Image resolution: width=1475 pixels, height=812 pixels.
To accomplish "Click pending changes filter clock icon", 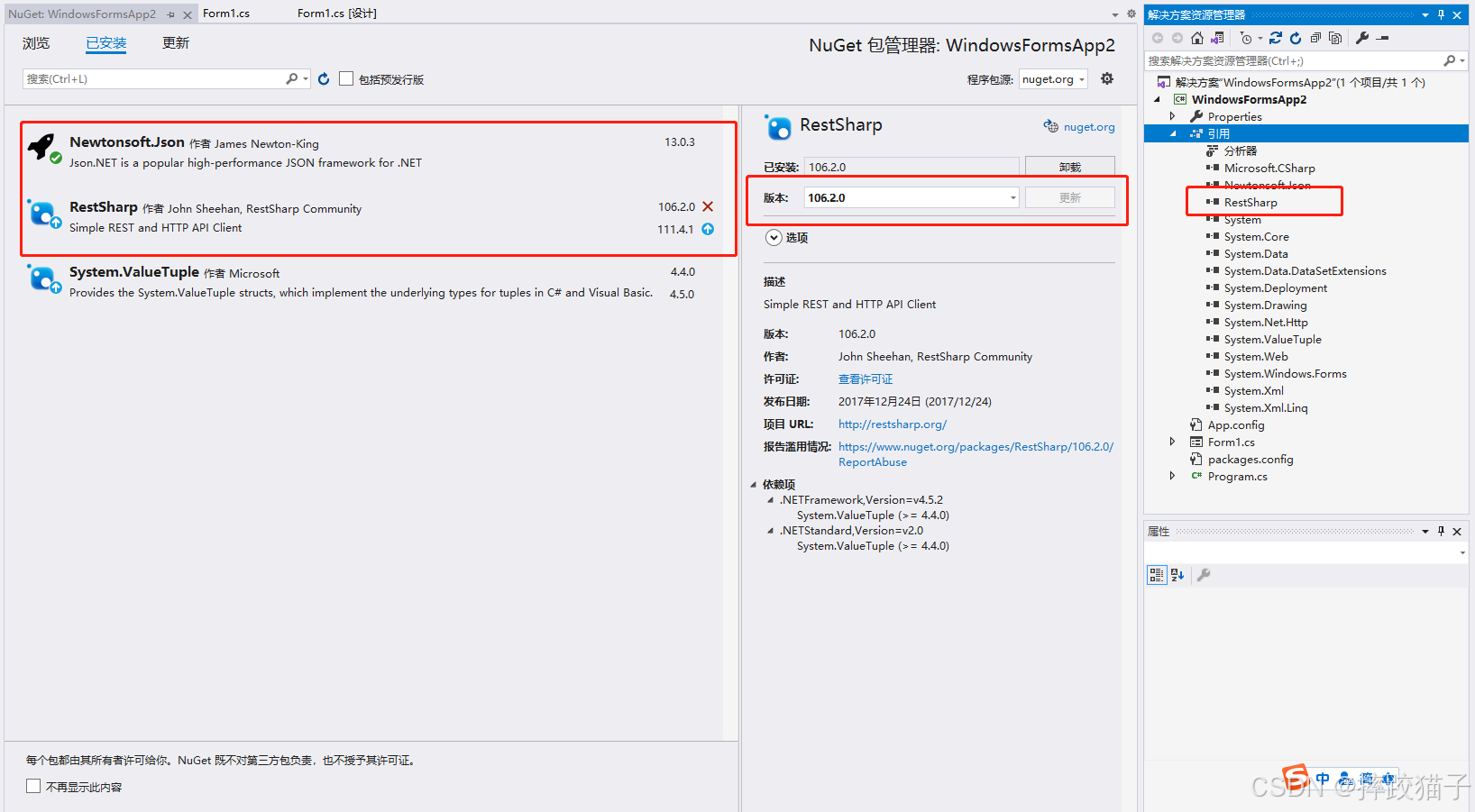I will (1246, 38).
